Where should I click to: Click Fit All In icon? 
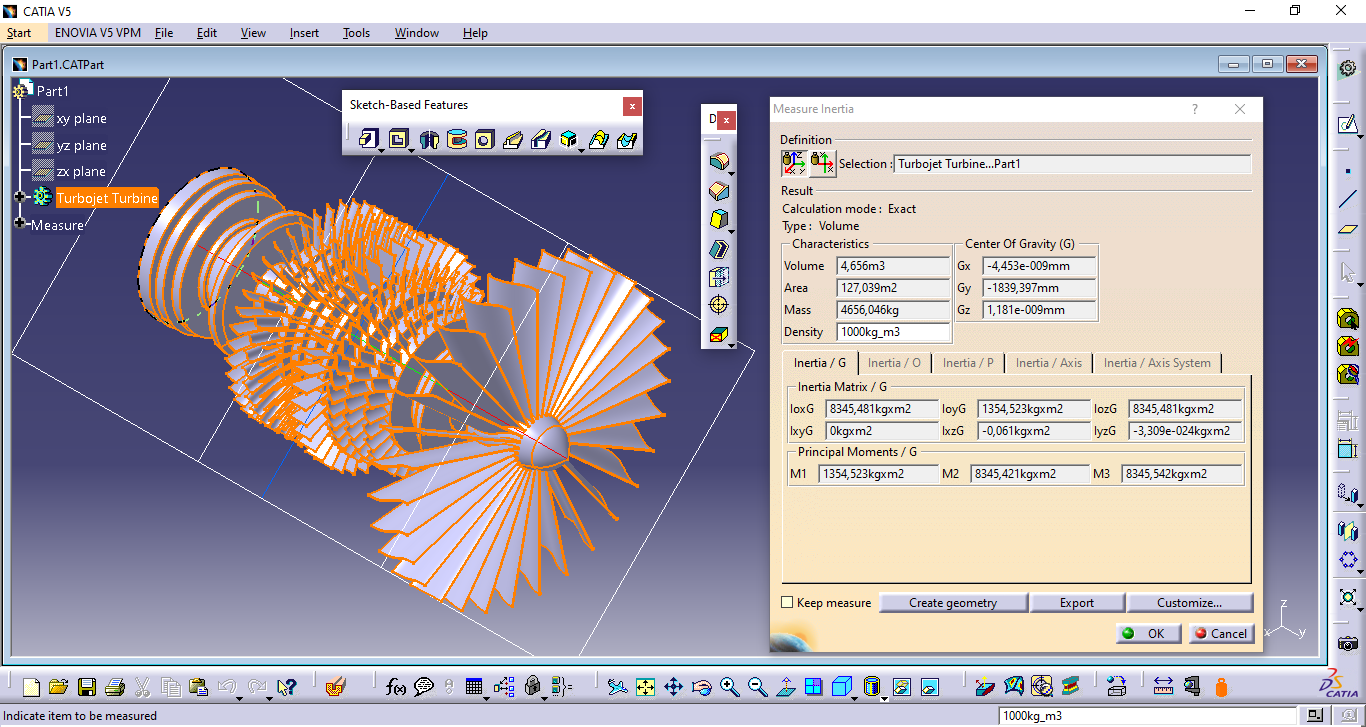645,687
